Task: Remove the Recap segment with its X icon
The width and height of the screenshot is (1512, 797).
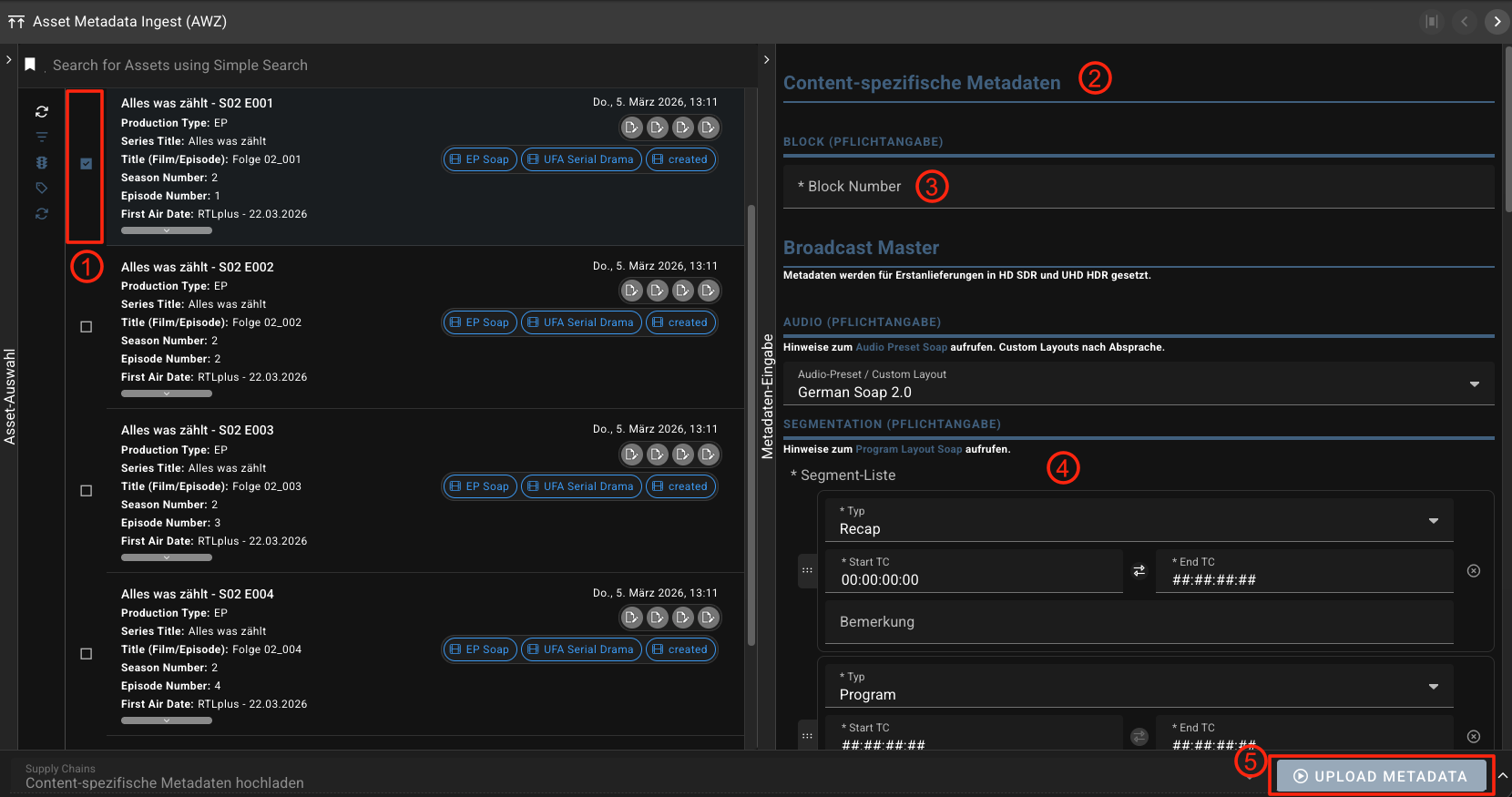Action: (x=1473, y=571)
